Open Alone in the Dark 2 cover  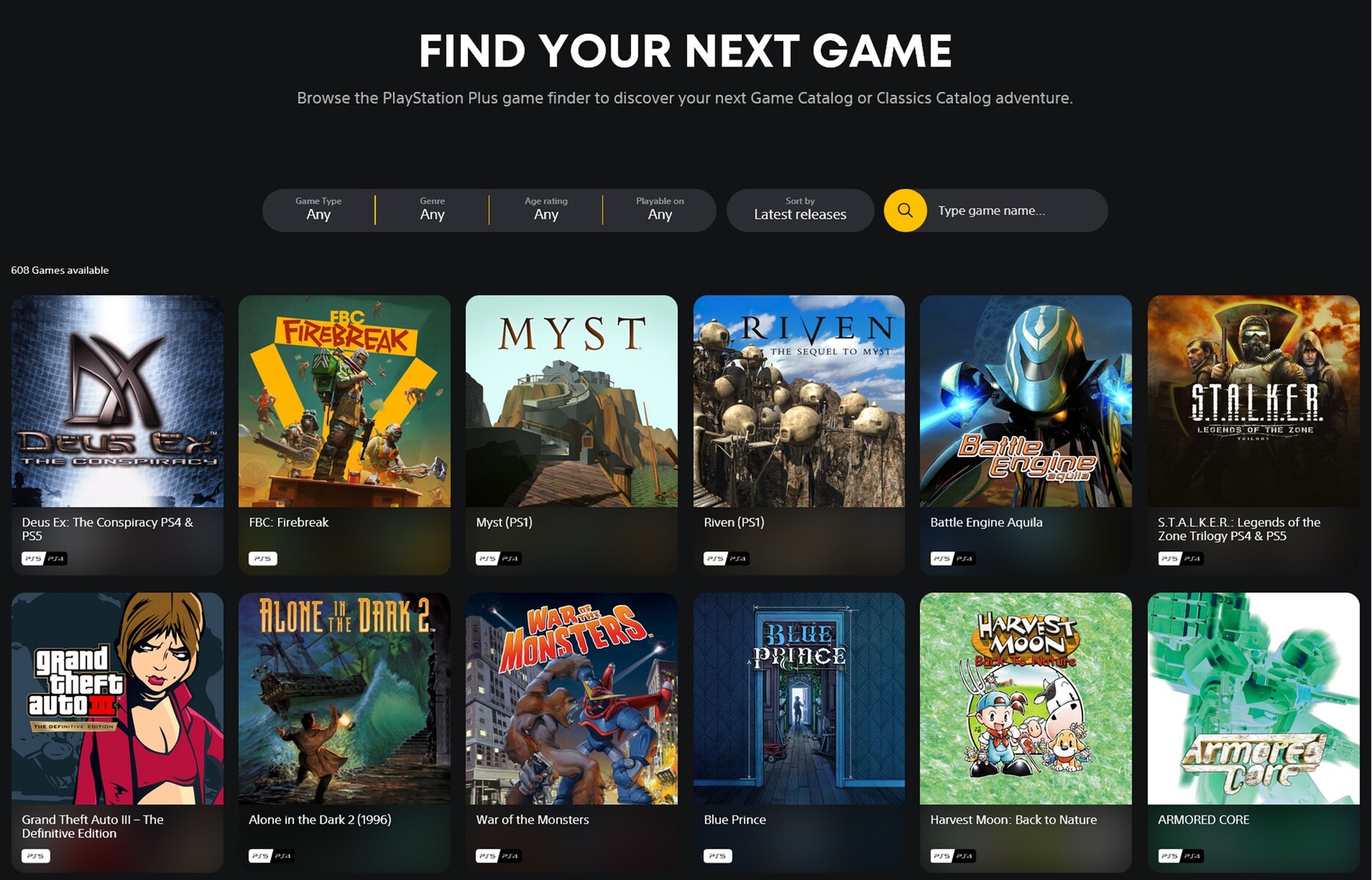pos(344,698)
